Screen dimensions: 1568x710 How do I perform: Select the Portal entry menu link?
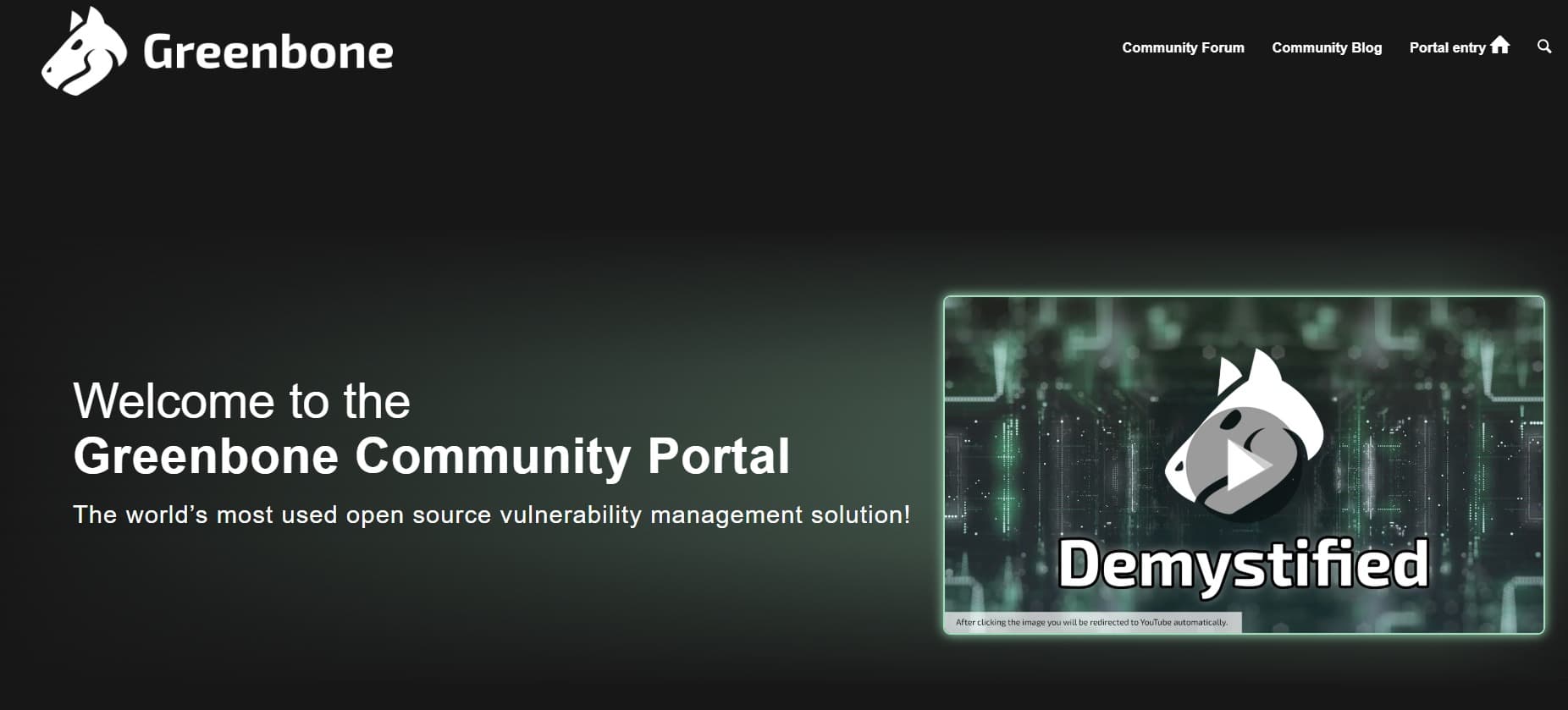1447,47
